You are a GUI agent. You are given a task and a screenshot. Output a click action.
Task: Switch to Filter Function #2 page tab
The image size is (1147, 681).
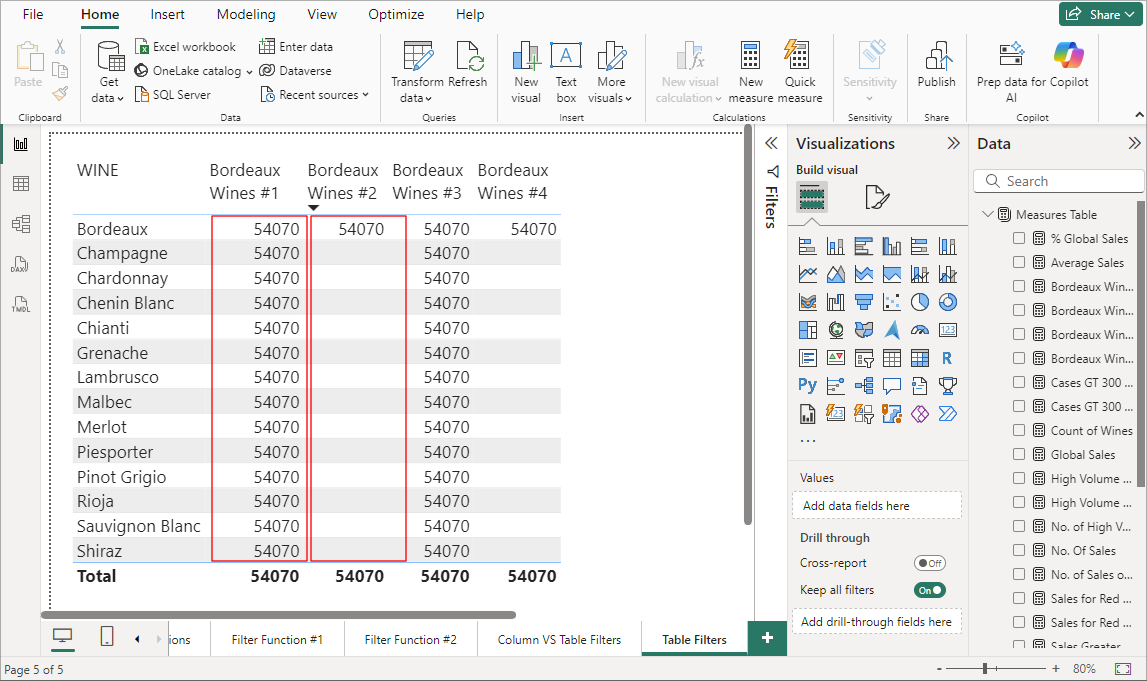[410, 639]
